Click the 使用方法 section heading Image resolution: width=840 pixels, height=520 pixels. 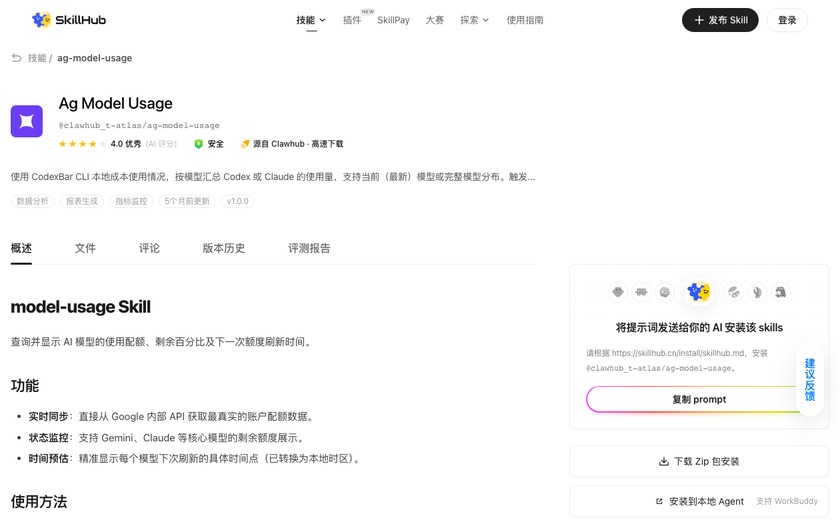39,502
